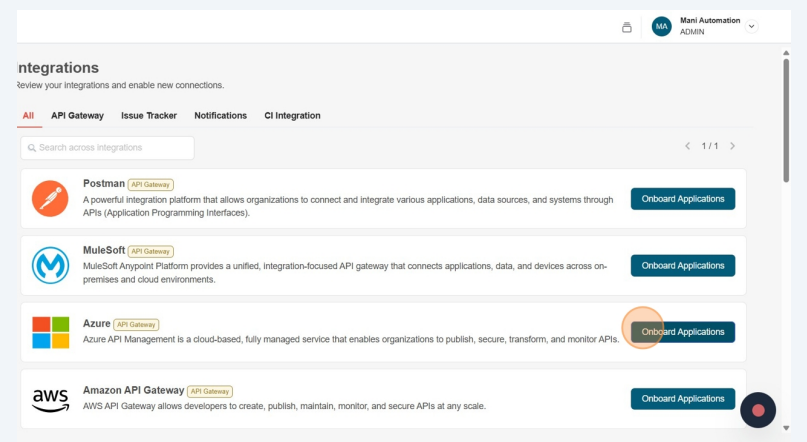
Task: Onboard applications for Amazon API Gateway
Action: pos(682,399)
